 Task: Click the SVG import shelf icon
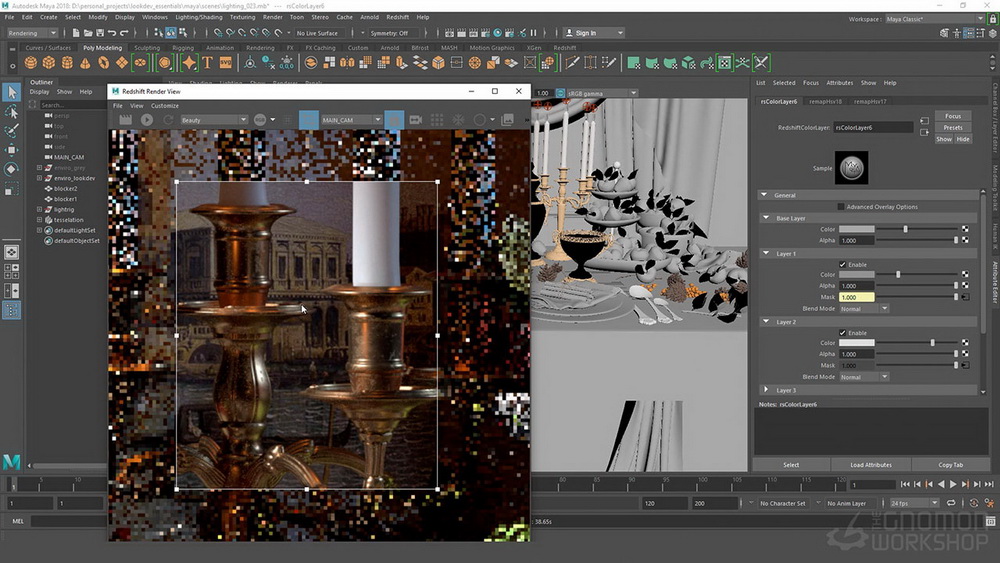(226, 62)
